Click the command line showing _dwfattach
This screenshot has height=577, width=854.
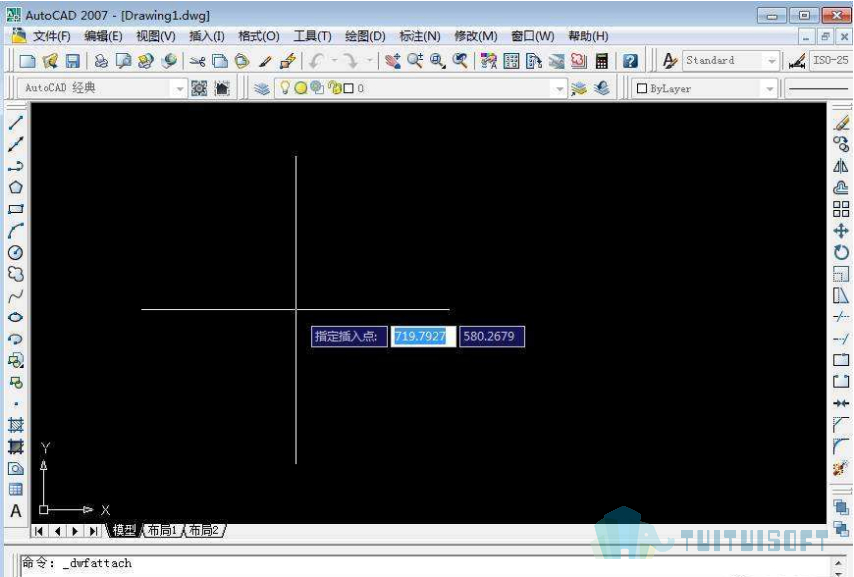pos(425,564)
